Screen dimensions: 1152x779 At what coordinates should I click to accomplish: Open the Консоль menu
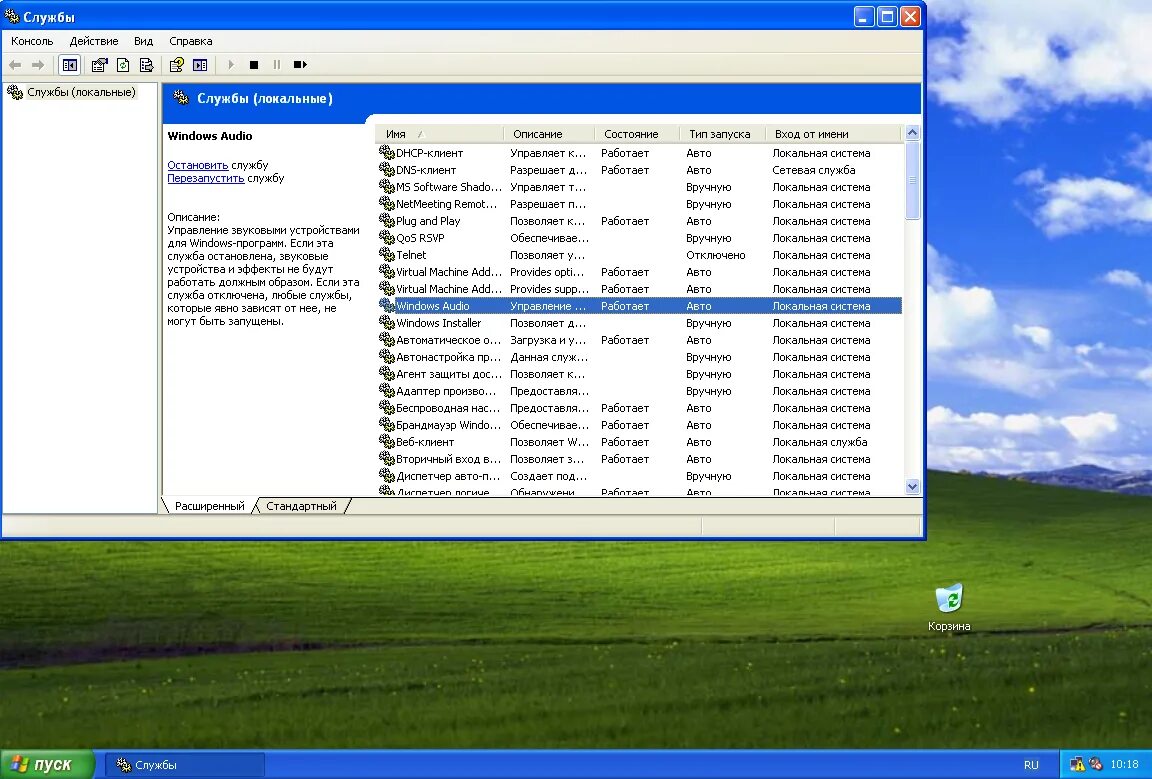(x=32, y=41)
